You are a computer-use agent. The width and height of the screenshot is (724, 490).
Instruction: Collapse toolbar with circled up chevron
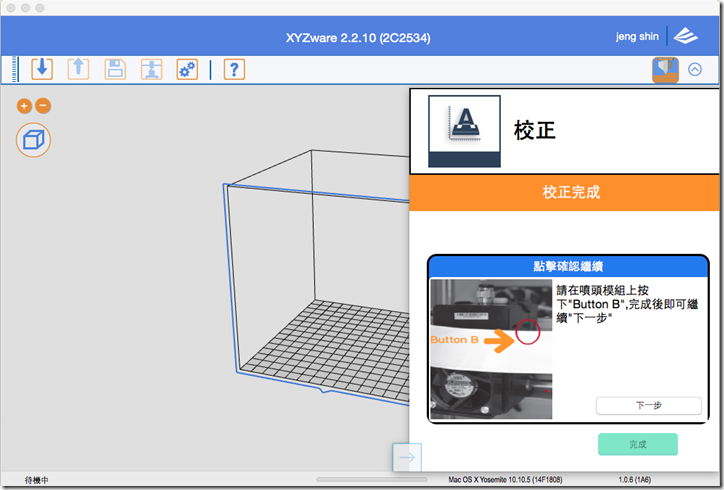click(x=695, y=69)
